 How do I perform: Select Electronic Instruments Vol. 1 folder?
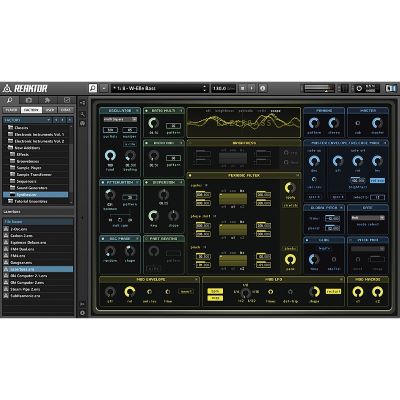tap(39, 135)
